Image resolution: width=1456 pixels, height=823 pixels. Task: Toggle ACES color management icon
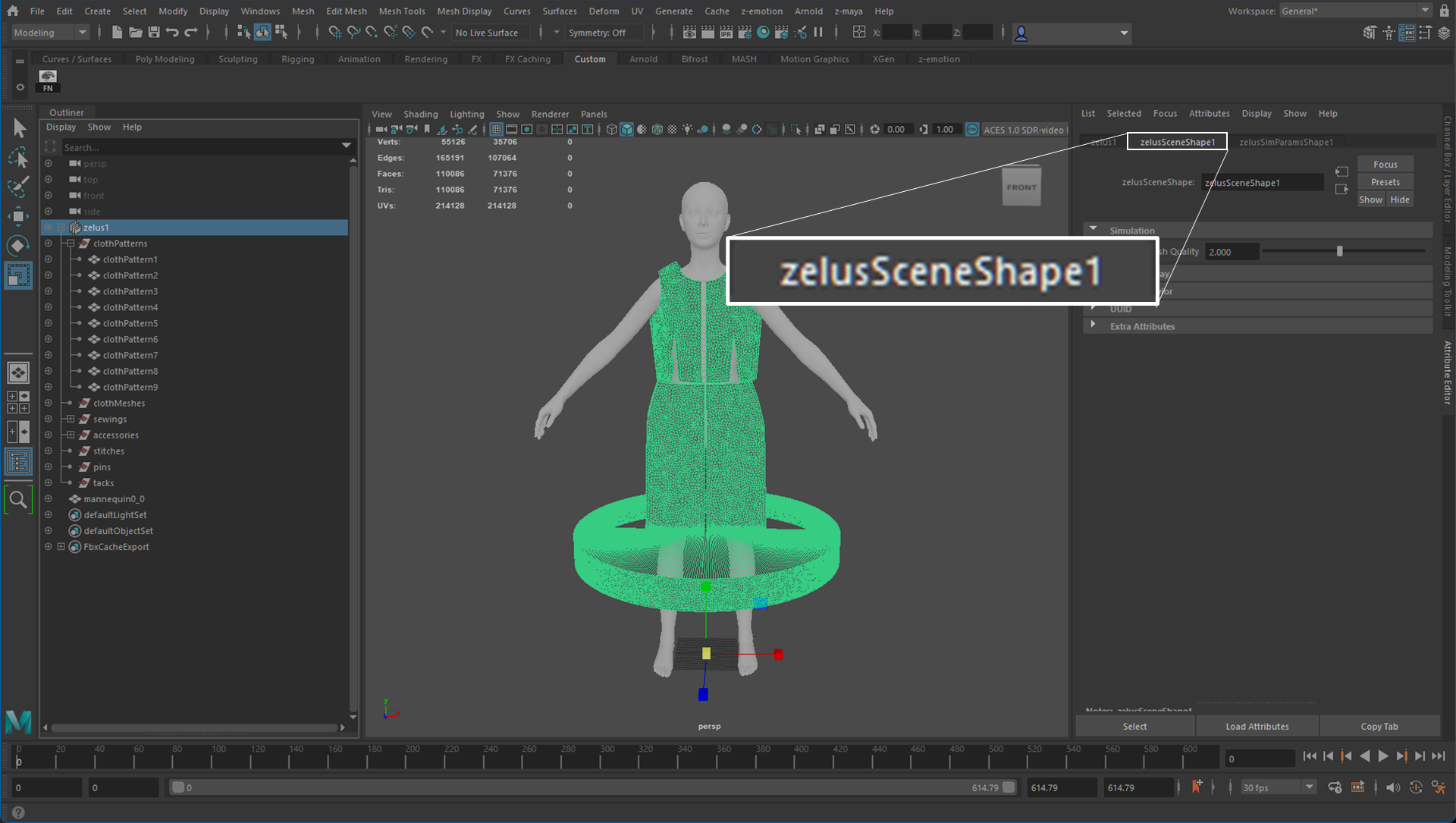[972, 130]
